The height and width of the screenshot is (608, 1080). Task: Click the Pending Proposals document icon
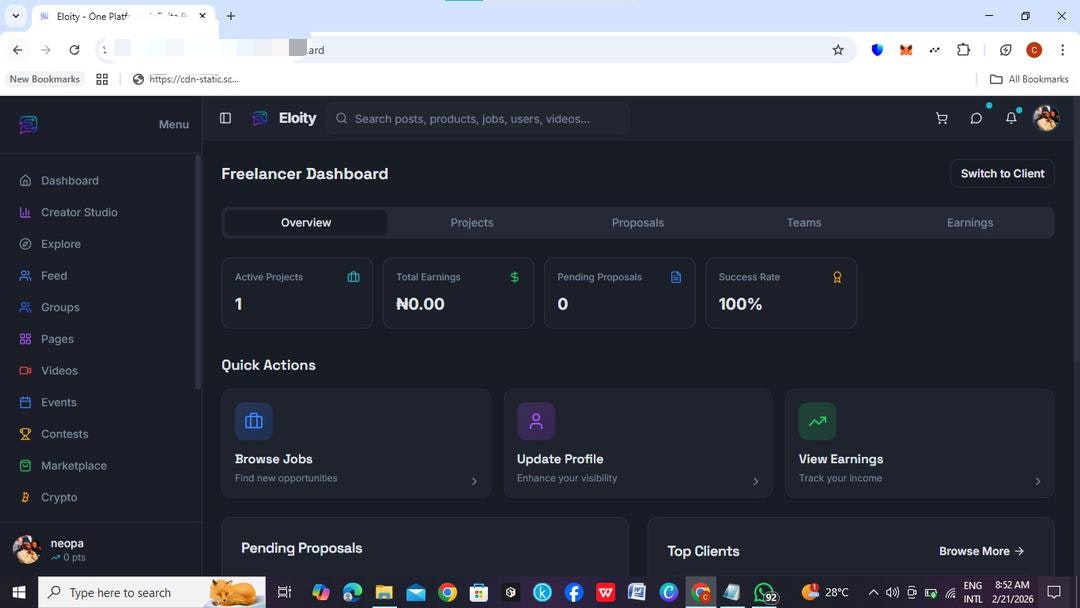click(x=676, y=277)
